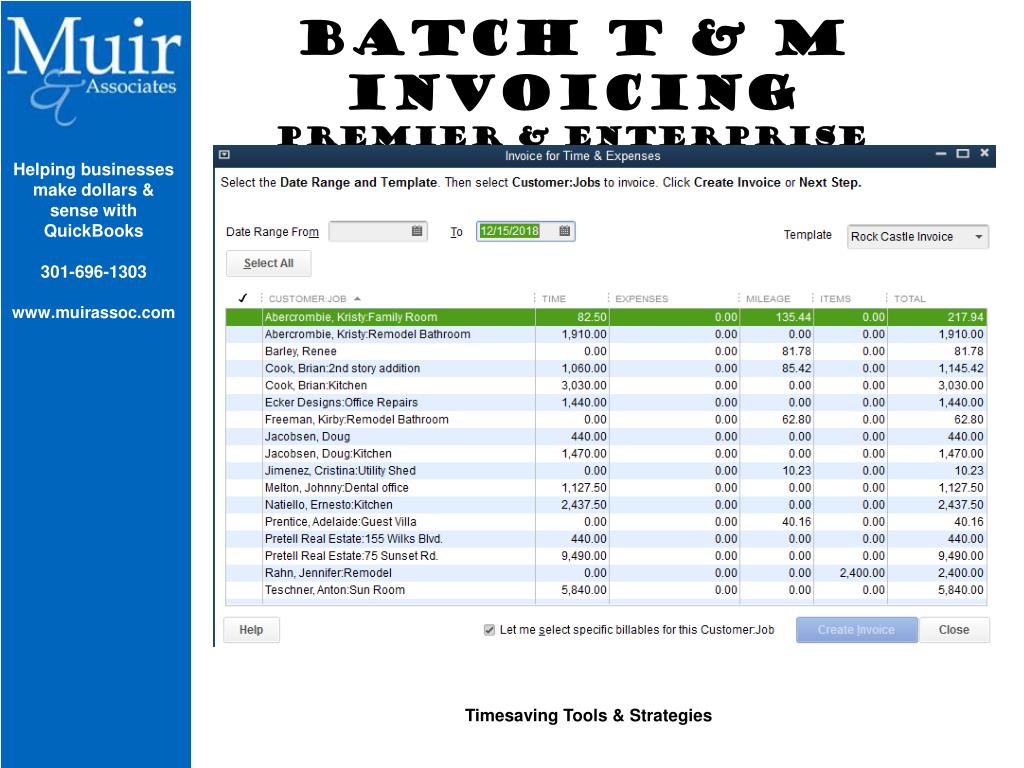Viewport: 1024px width, 768px height.
Task: Click the Select All button
Action: tap(268, 263)
